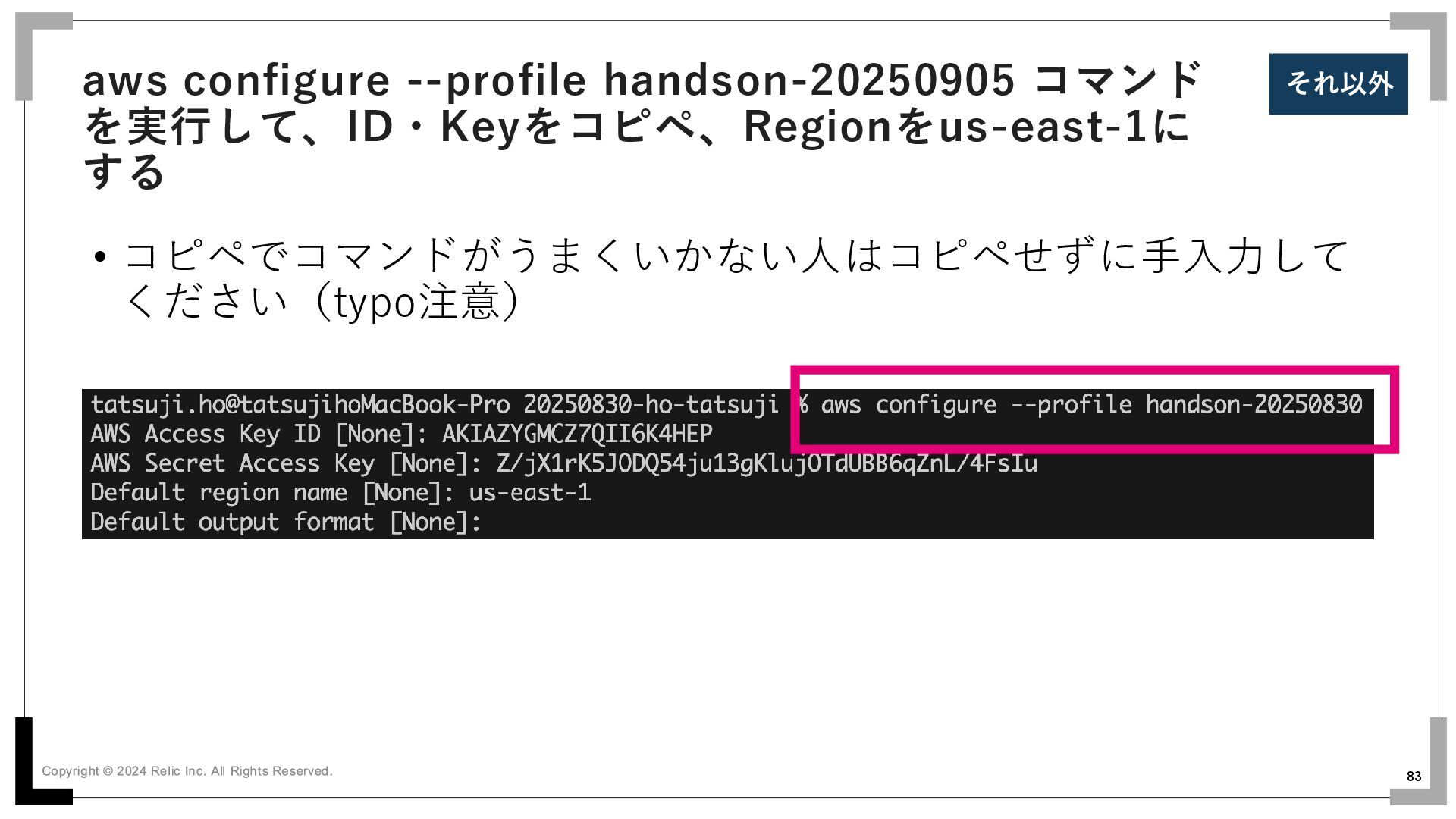The image size is (1456, 819).
Task: Click the Default region name us-east-1 line
Action: coord(340,493)
